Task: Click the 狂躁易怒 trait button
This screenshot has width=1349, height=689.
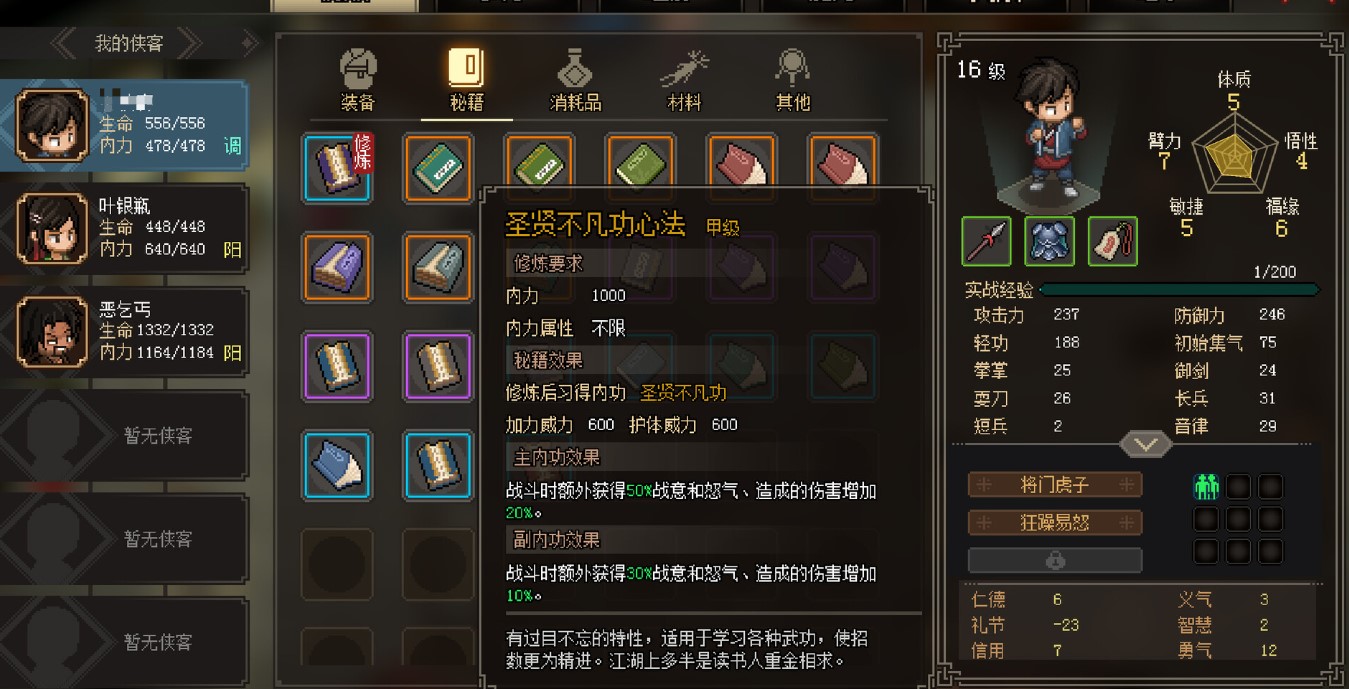Action: click(x=1055, y=523)
